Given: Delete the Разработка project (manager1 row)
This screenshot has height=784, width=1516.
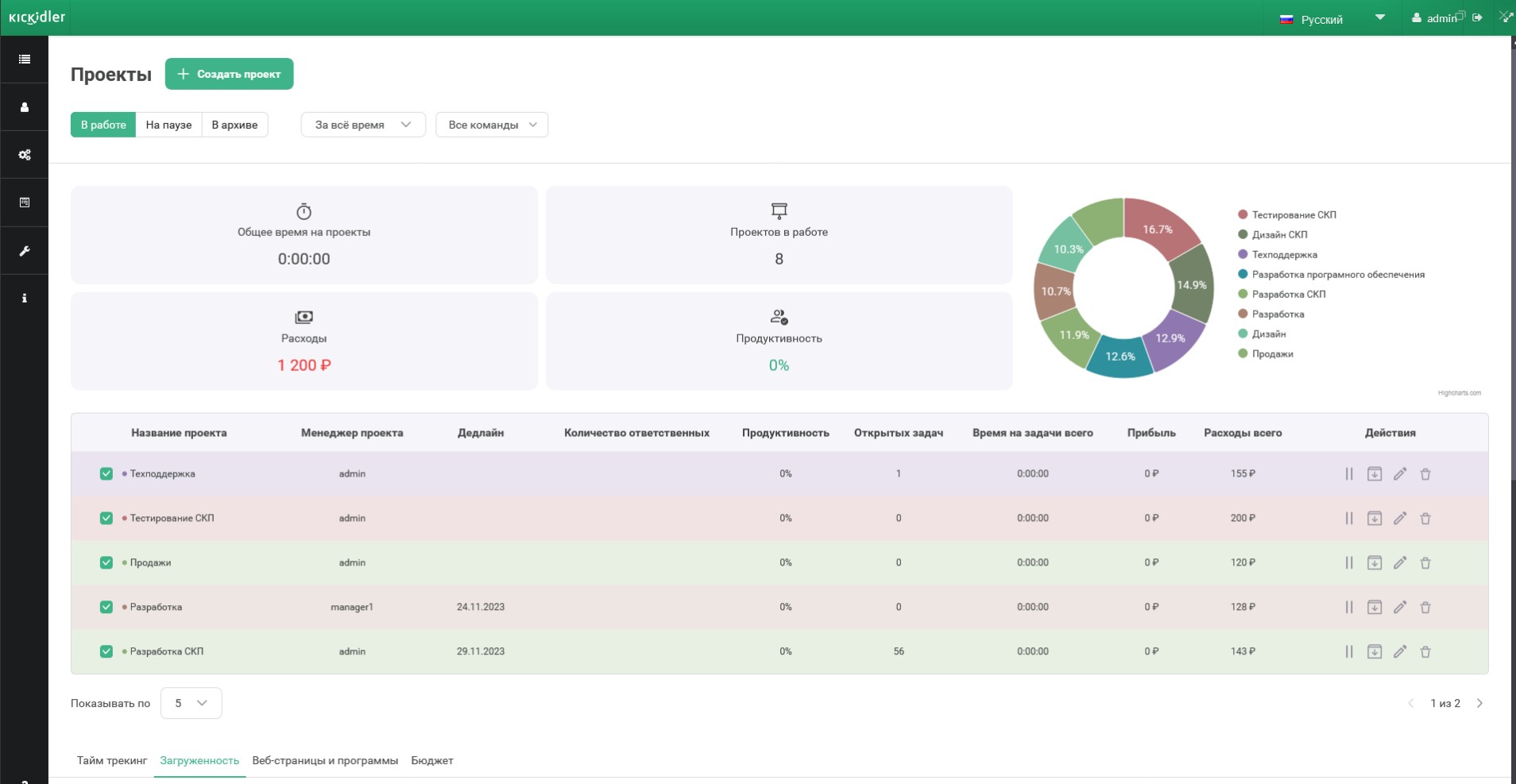Looking at the screenshot, I should (1425, 608).
